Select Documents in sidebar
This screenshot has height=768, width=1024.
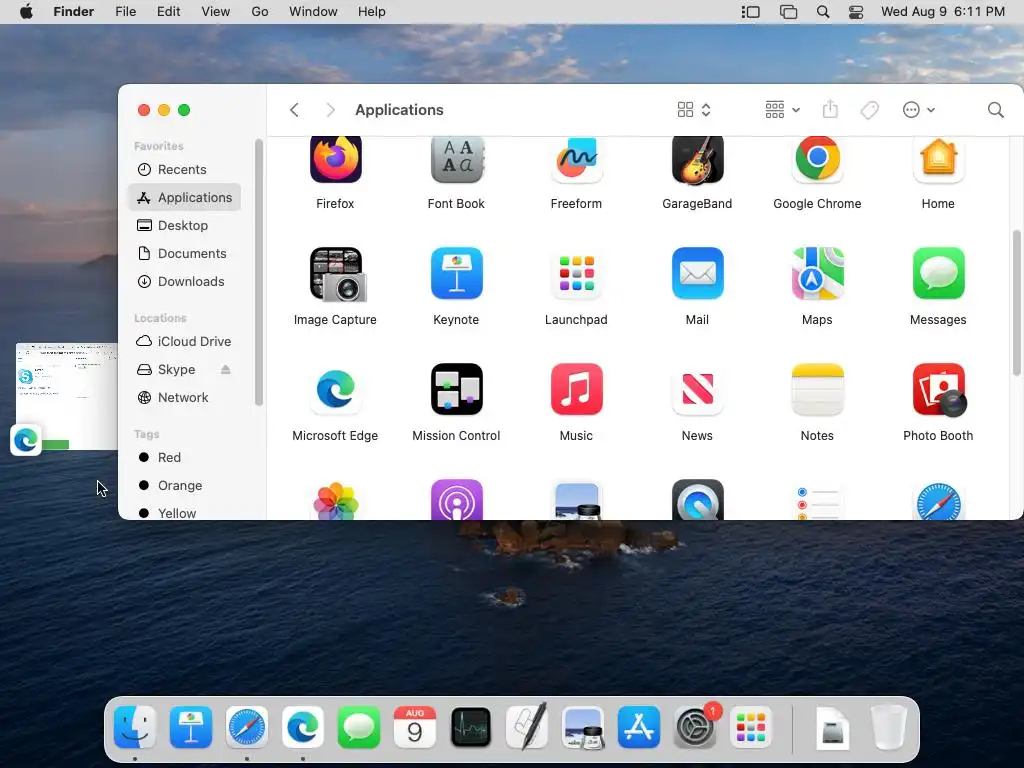(185, 253)
